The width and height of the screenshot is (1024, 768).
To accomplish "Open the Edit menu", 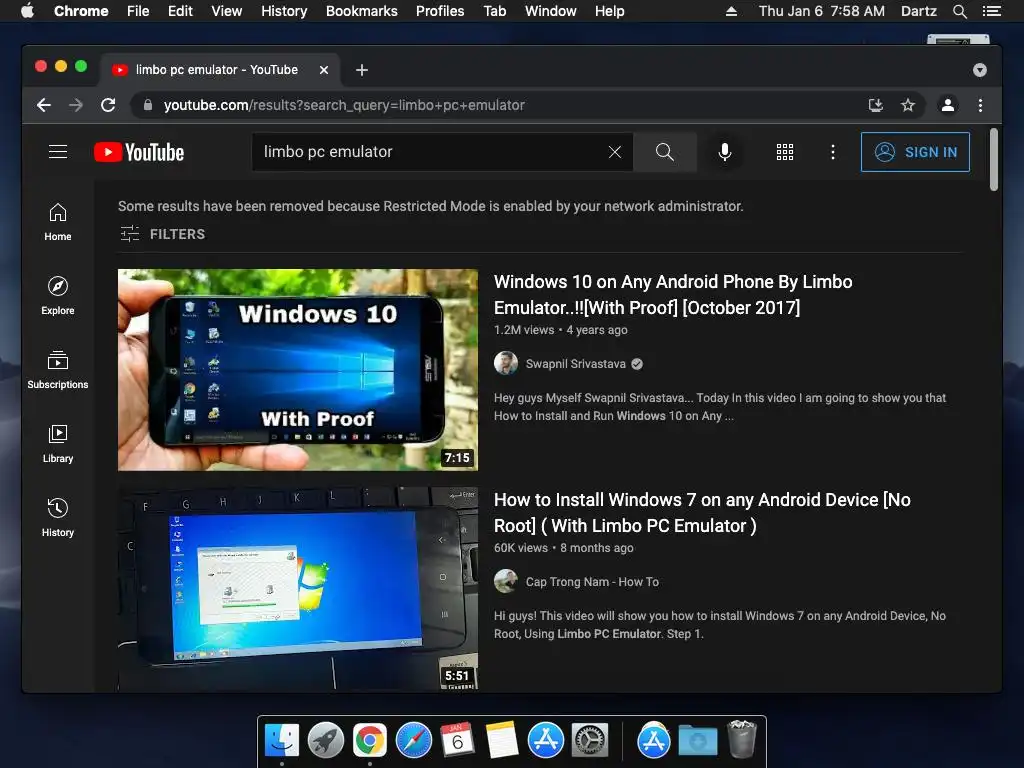I will click(180, 11).
